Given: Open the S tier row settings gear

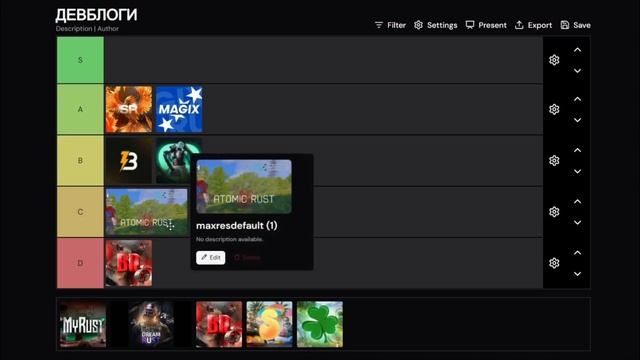Looking at the screenshot, I should coord(554,60).
